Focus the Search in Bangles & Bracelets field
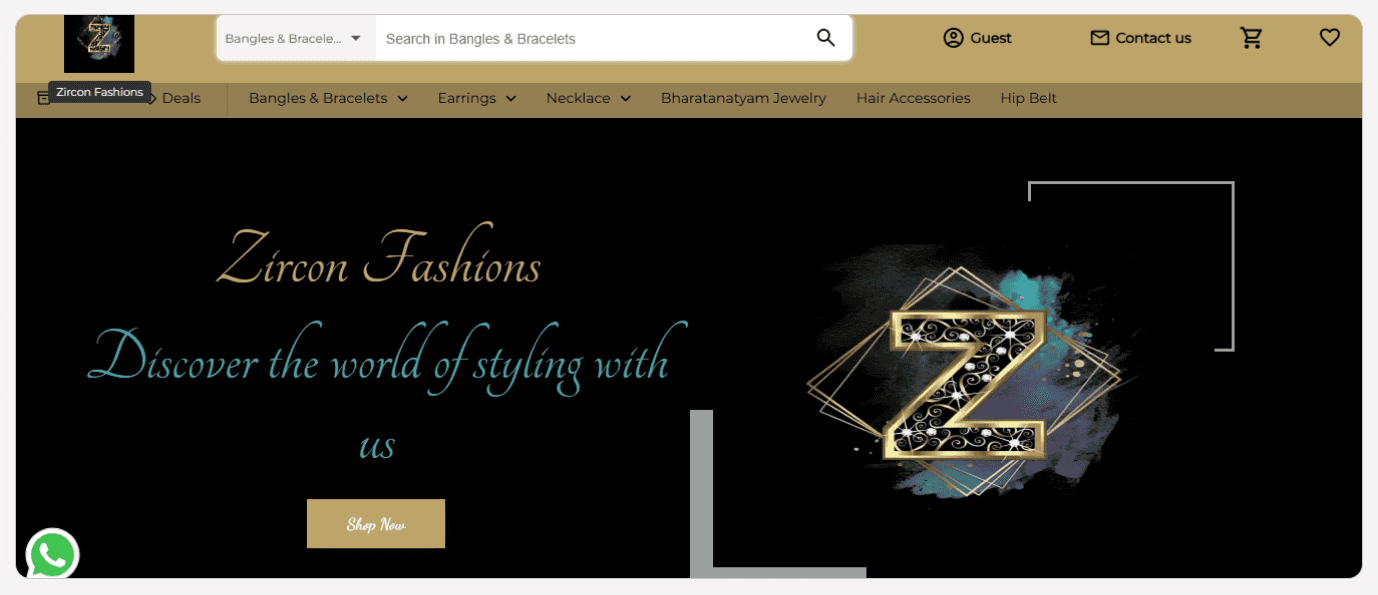Image resolution: width=1378 pixels, height=595 pixels. 594,38
